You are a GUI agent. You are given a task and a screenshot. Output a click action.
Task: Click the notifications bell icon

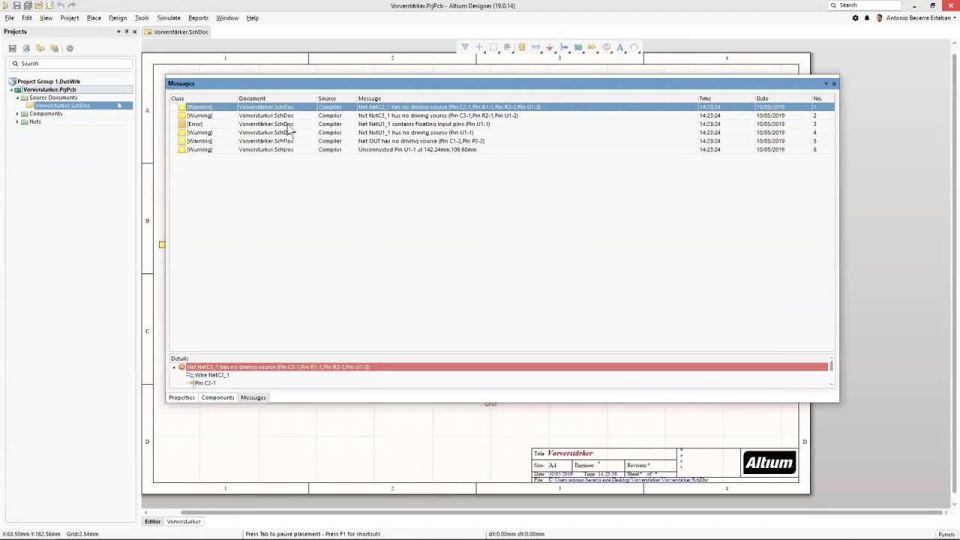pyautogui.click(x=867, y=18)
